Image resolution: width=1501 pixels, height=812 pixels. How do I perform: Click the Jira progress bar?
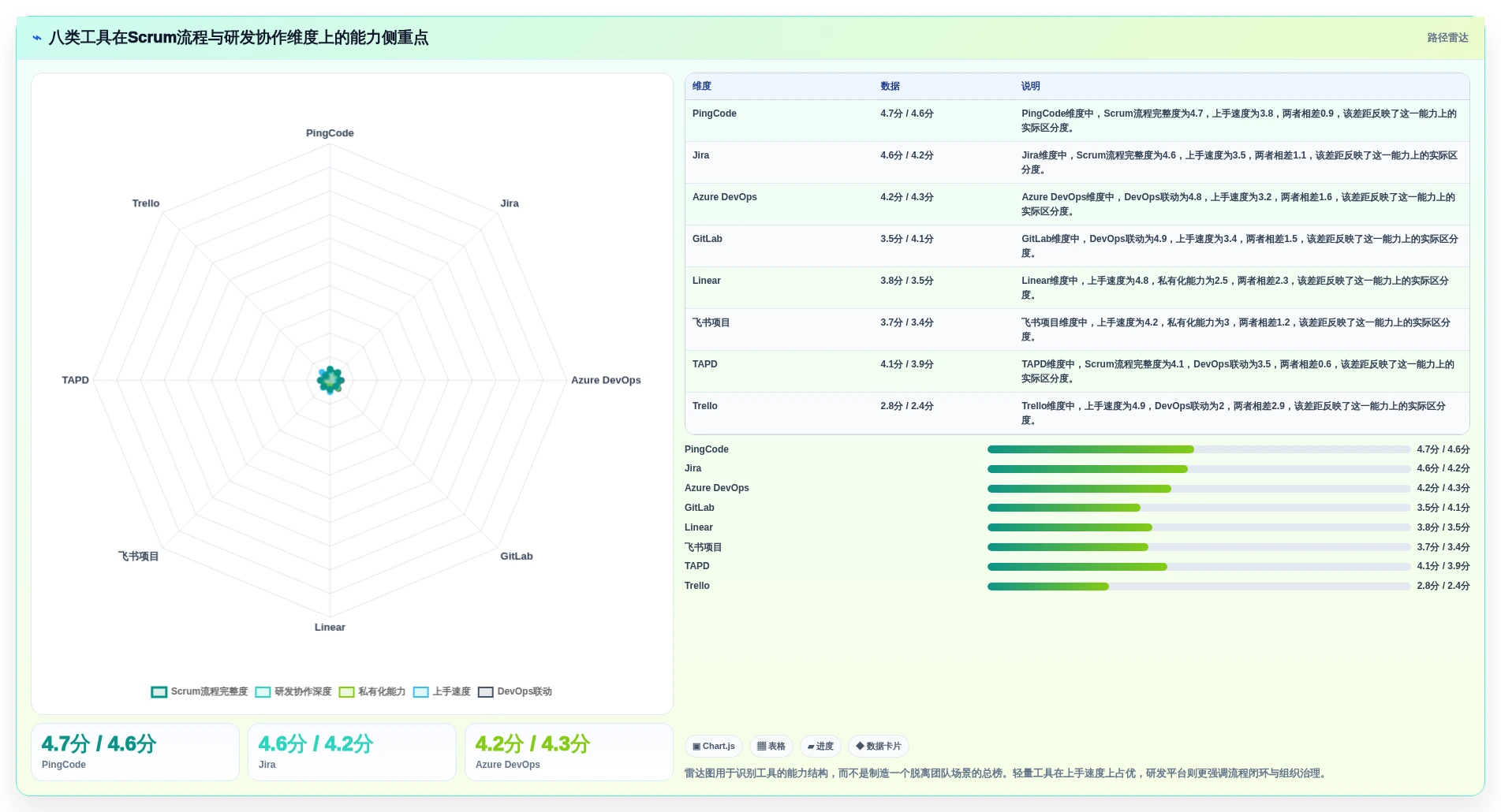point(1199,469)
